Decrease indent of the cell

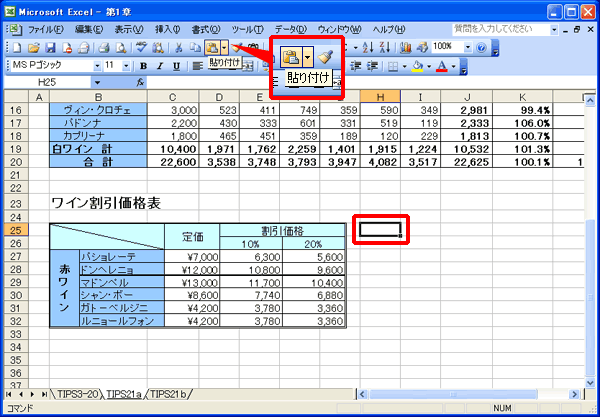click(x=356, y=67)
